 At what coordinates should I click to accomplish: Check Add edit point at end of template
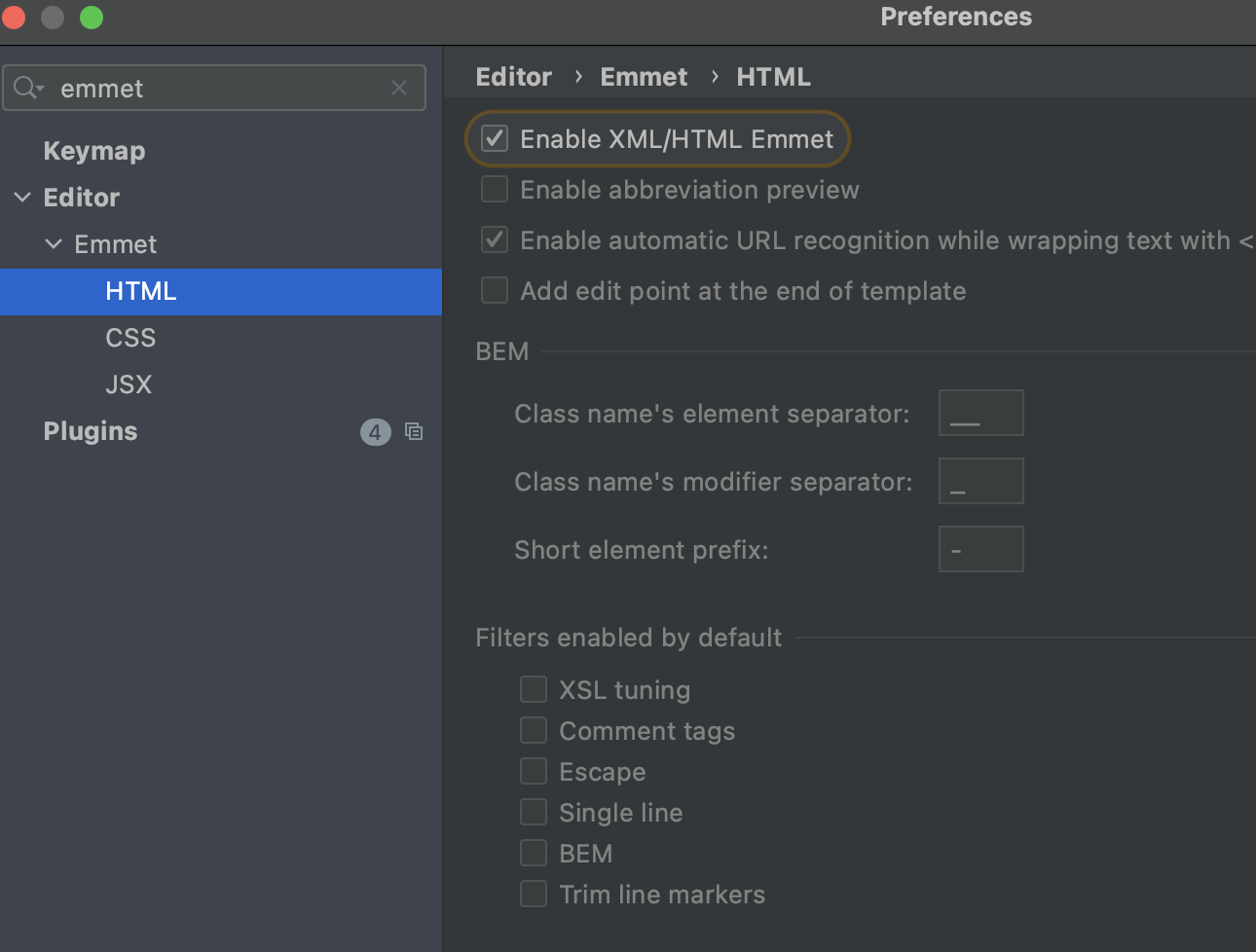(495, 290)
